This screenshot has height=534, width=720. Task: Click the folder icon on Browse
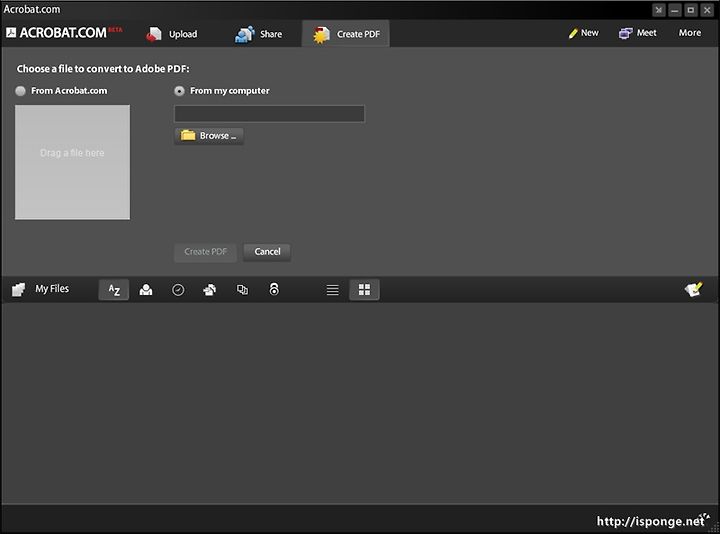[188, 135]
